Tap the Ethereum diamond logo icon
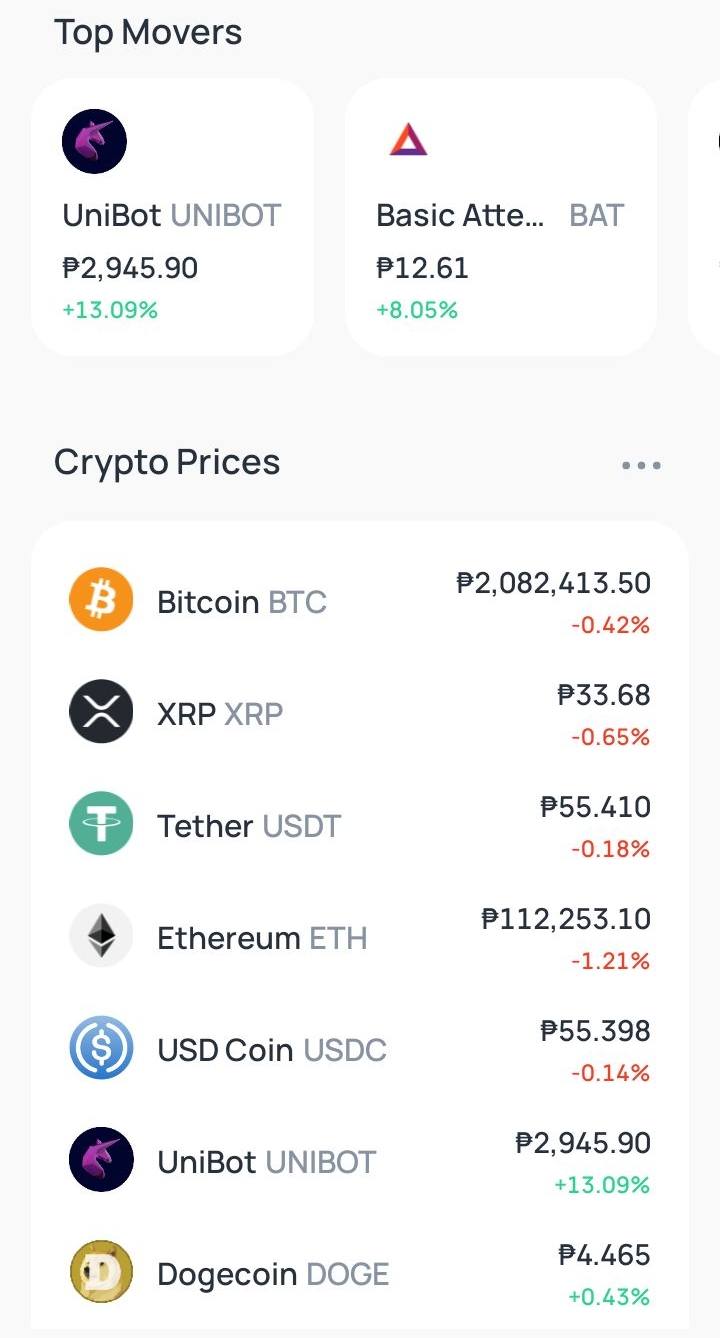Screen dimensions: 720x1338 101,936
